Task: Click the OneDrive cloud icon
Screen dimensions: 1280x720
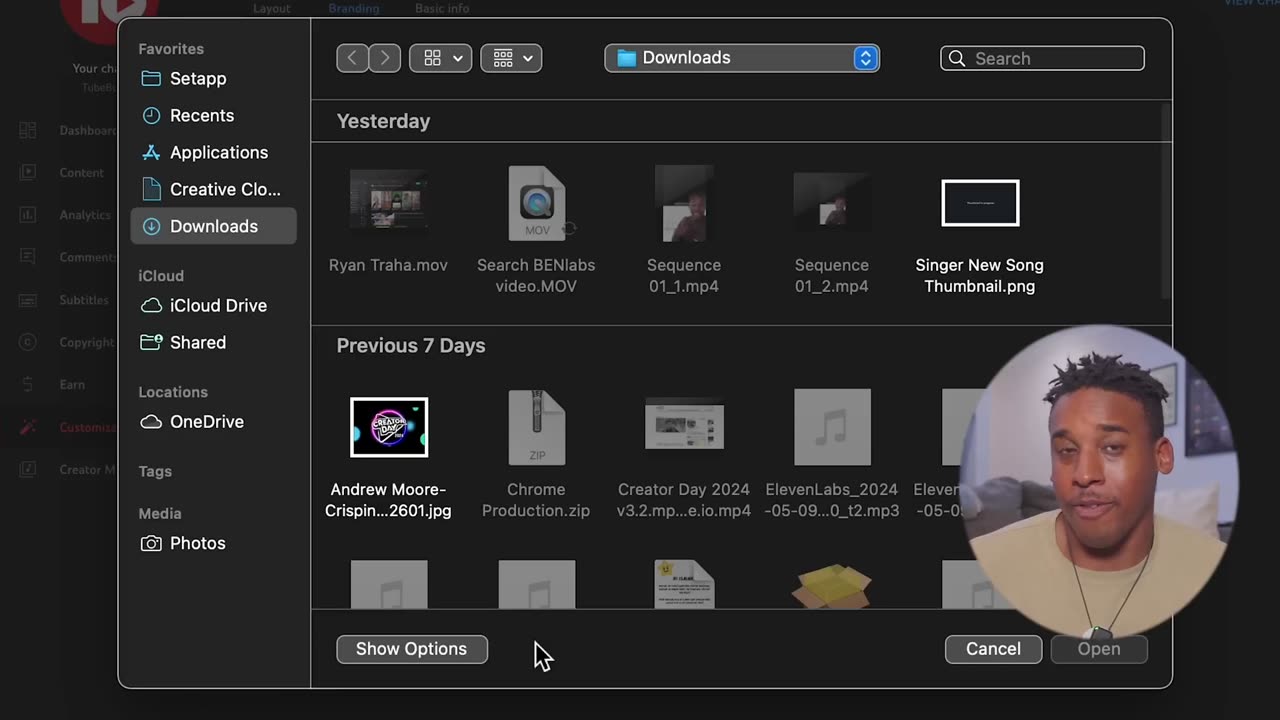Action: 151,421
